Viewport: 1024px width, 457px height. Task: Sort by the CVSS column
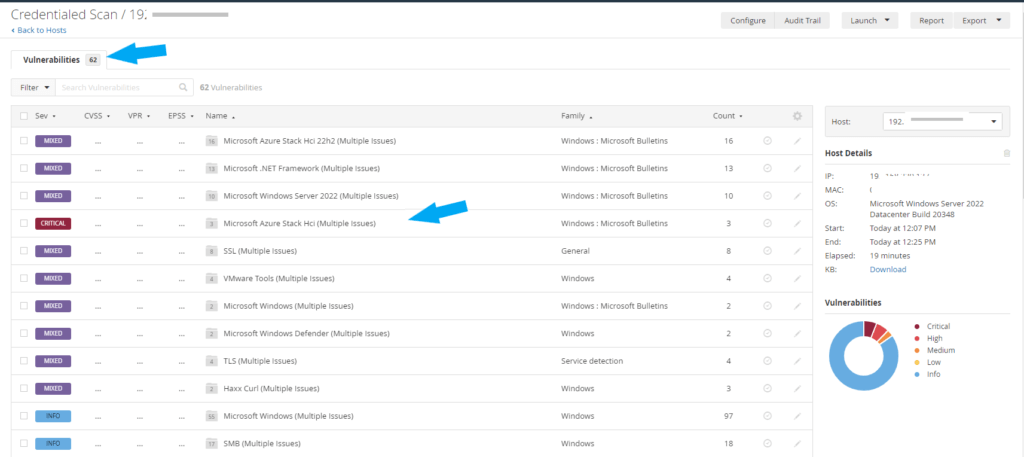tap(97, 116)
